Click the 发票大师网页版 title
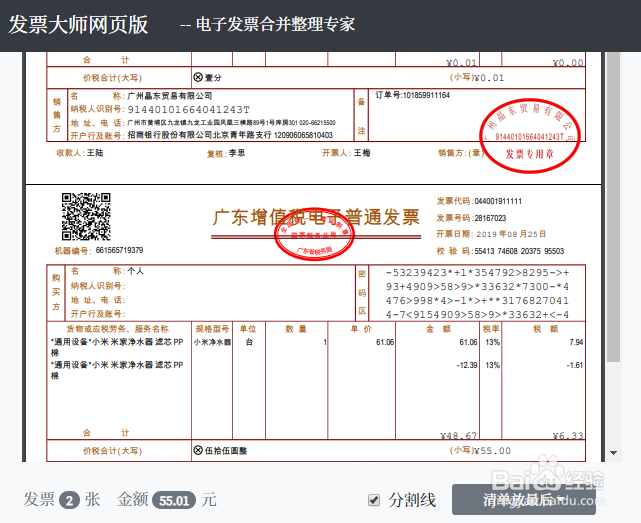641x523 pixels. [78, 25]
